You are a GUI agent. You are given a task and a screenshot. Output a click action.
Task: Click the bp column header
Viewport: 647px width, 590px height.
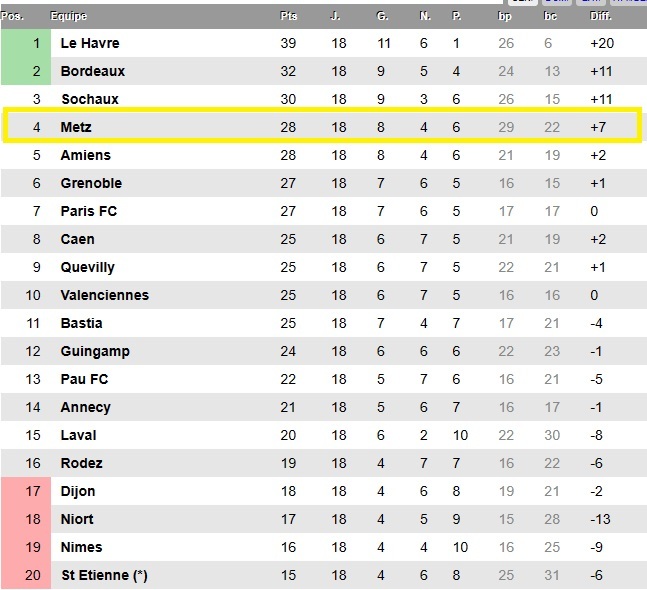(x=505, y=16)
